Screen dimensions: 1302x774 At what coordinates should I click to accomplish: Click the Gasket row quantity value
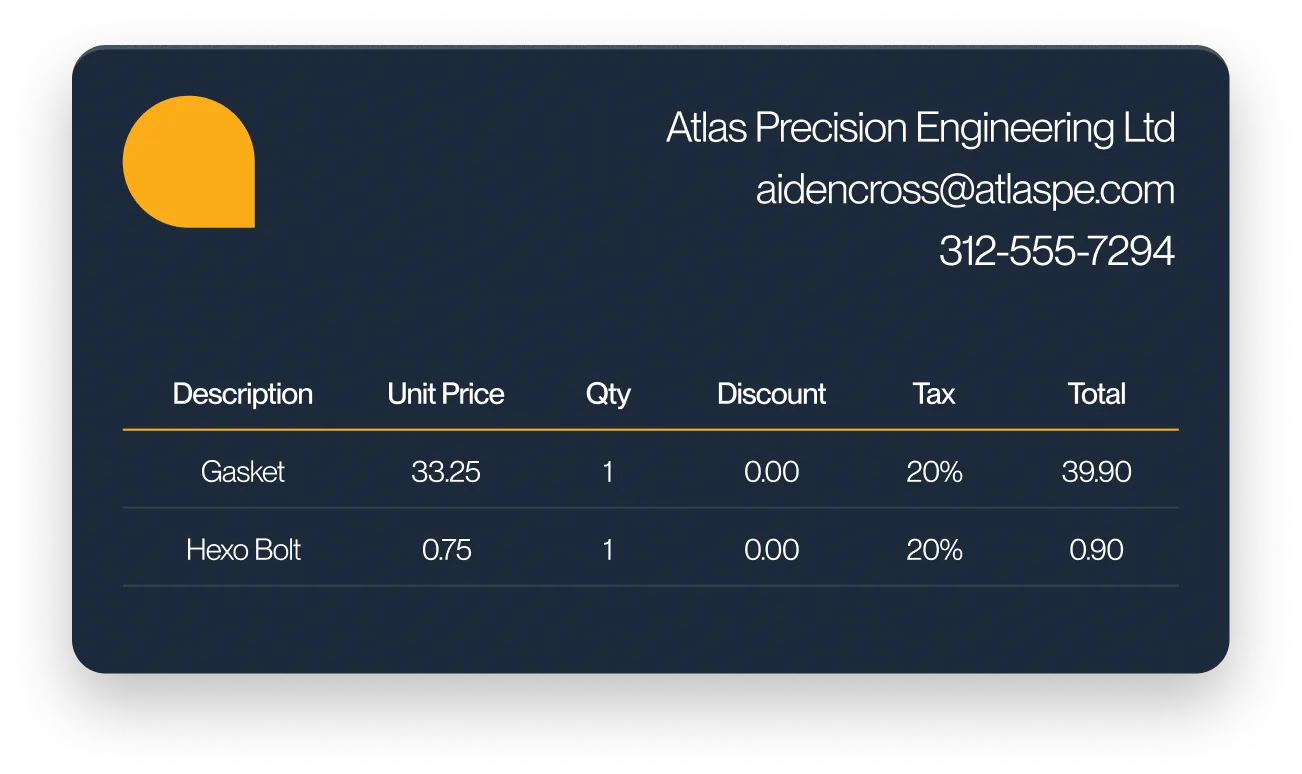coord(608,472)
